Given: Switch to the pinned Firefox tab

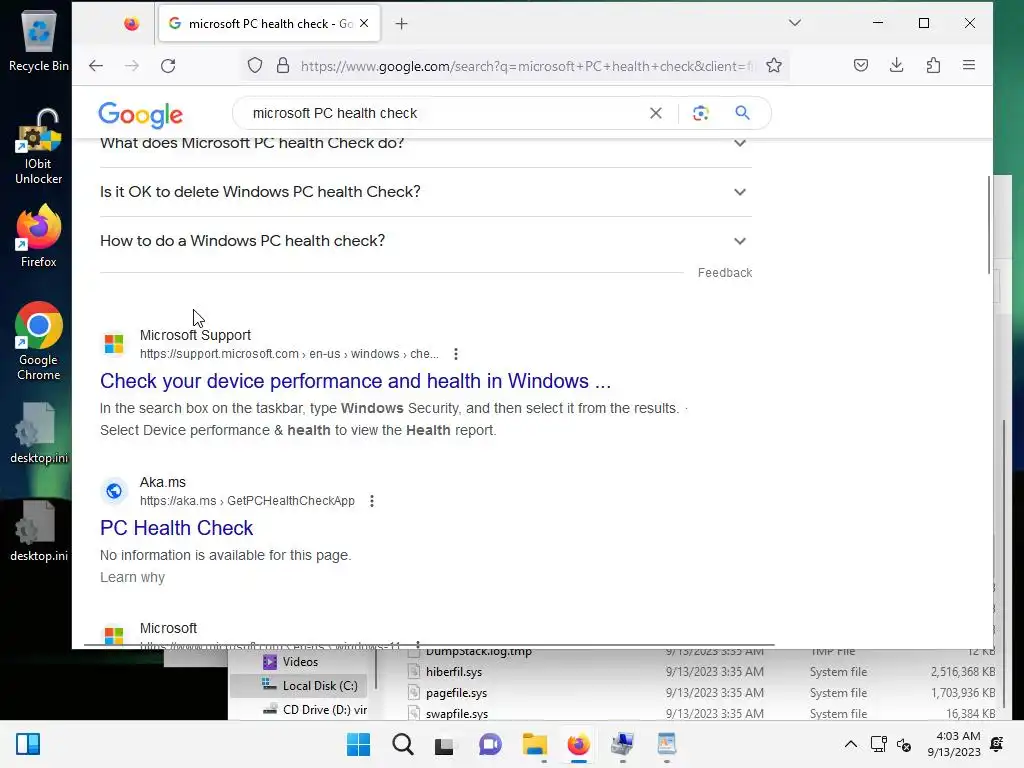Looking at the screenshot, I should point(131,24).
